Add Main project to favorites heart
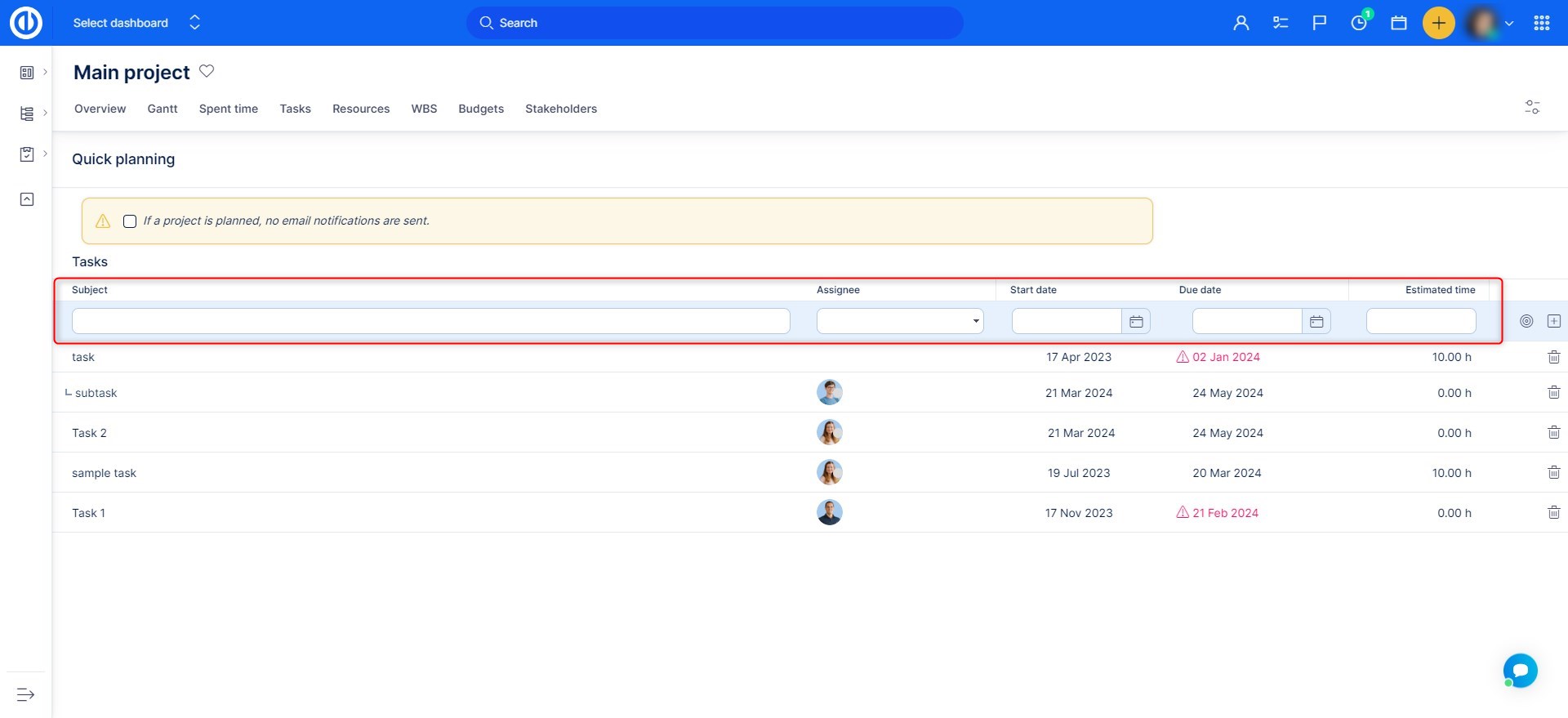1568x718 pixels. coord(207,71)
